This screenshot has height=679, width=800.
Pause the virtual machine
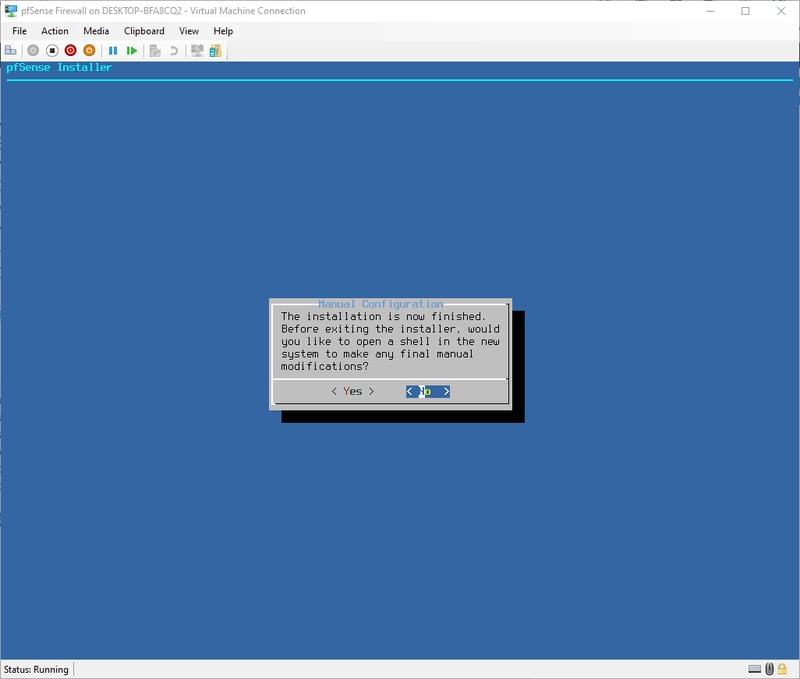coord(113,50)
